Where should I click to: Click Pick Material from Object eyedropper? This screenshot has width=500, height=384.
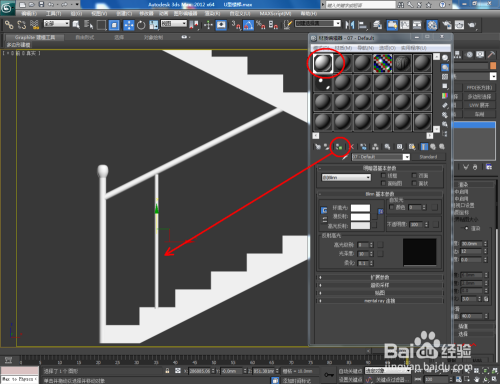(345, 157)
